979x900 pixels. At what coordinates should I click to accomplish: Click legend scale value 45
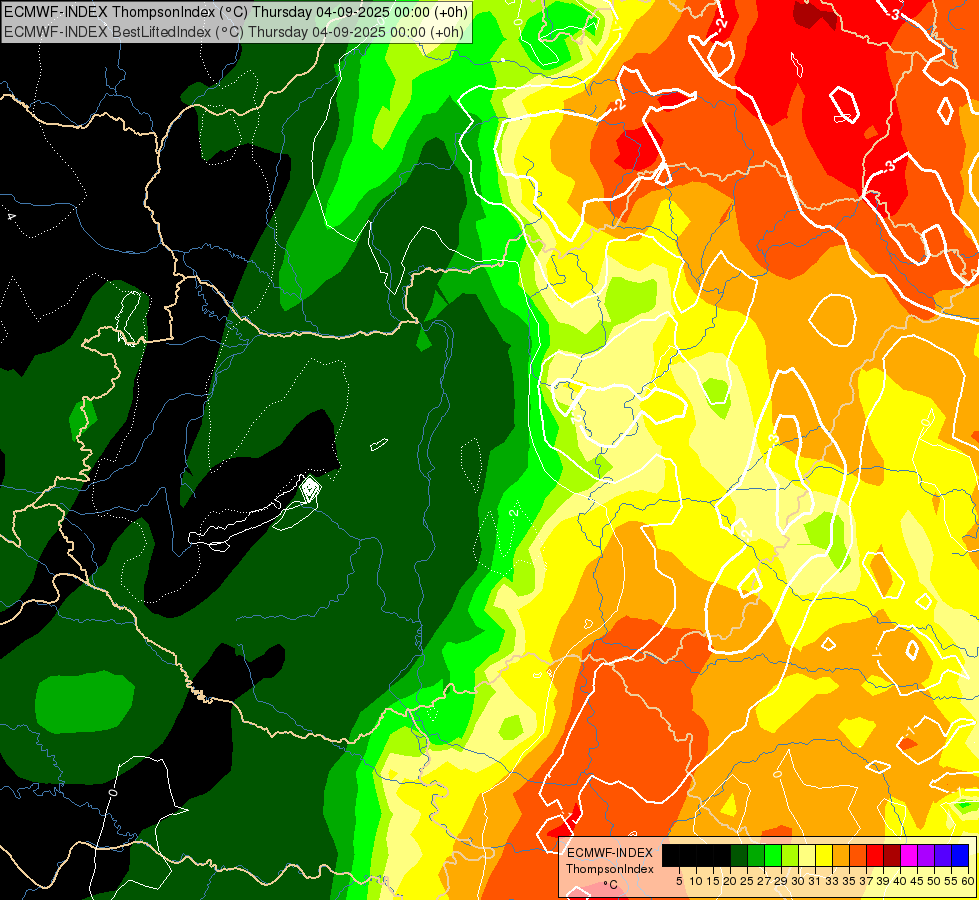click(x=918, y=881)
